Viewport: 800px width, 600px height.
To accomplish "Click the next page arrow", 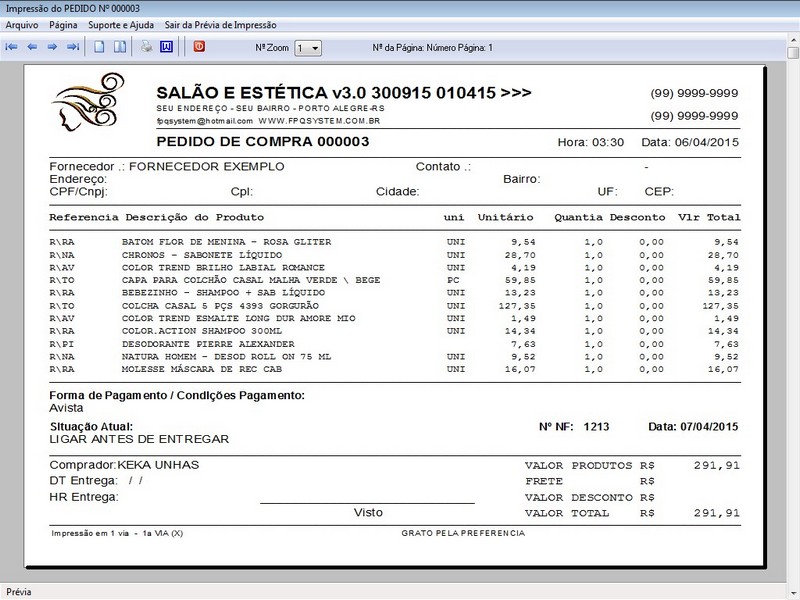I will click(52, 47).
